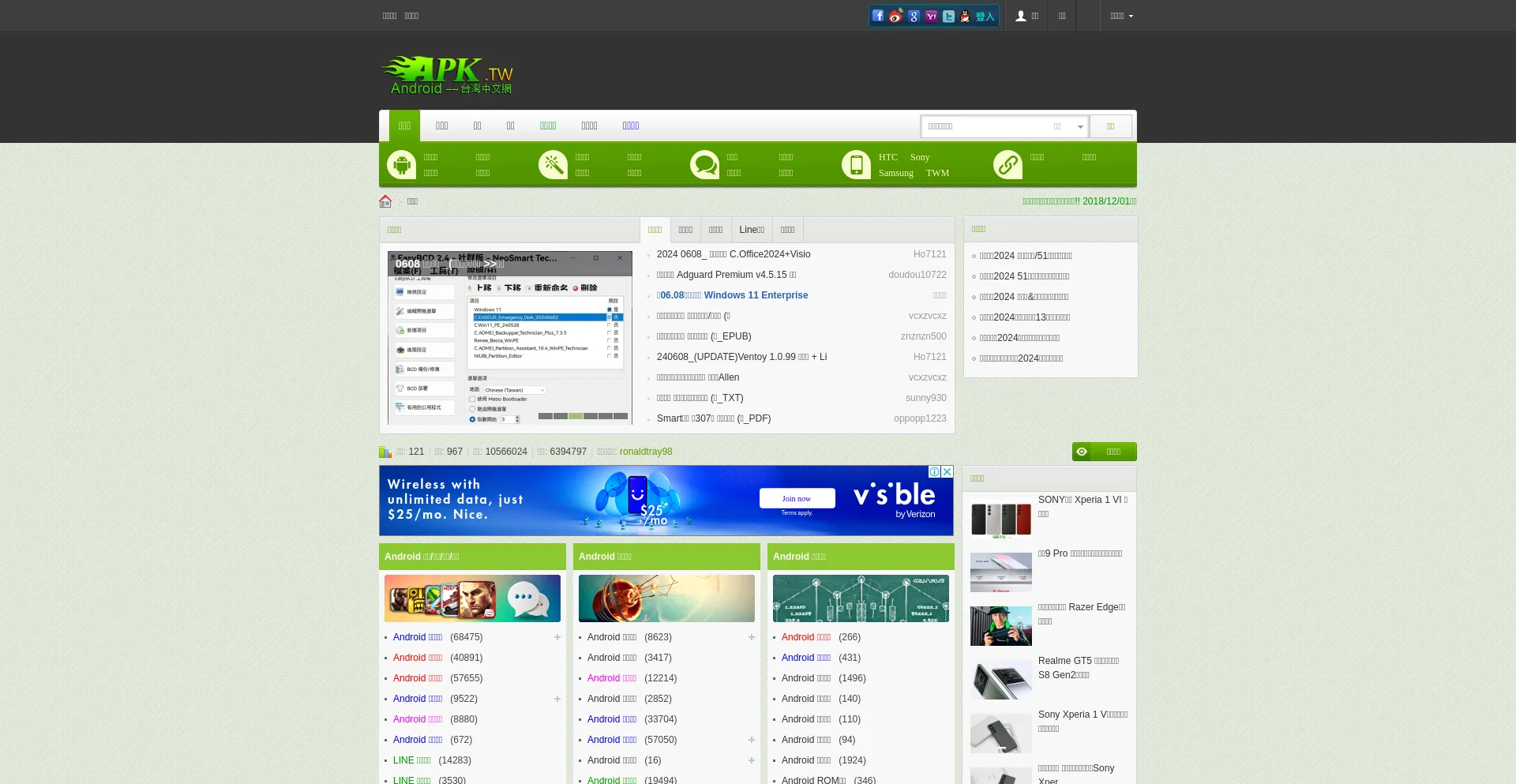Open the top-right account dropdown arrow
This screenshot has width=1516, height=784.
click(x=1132, y=17)
